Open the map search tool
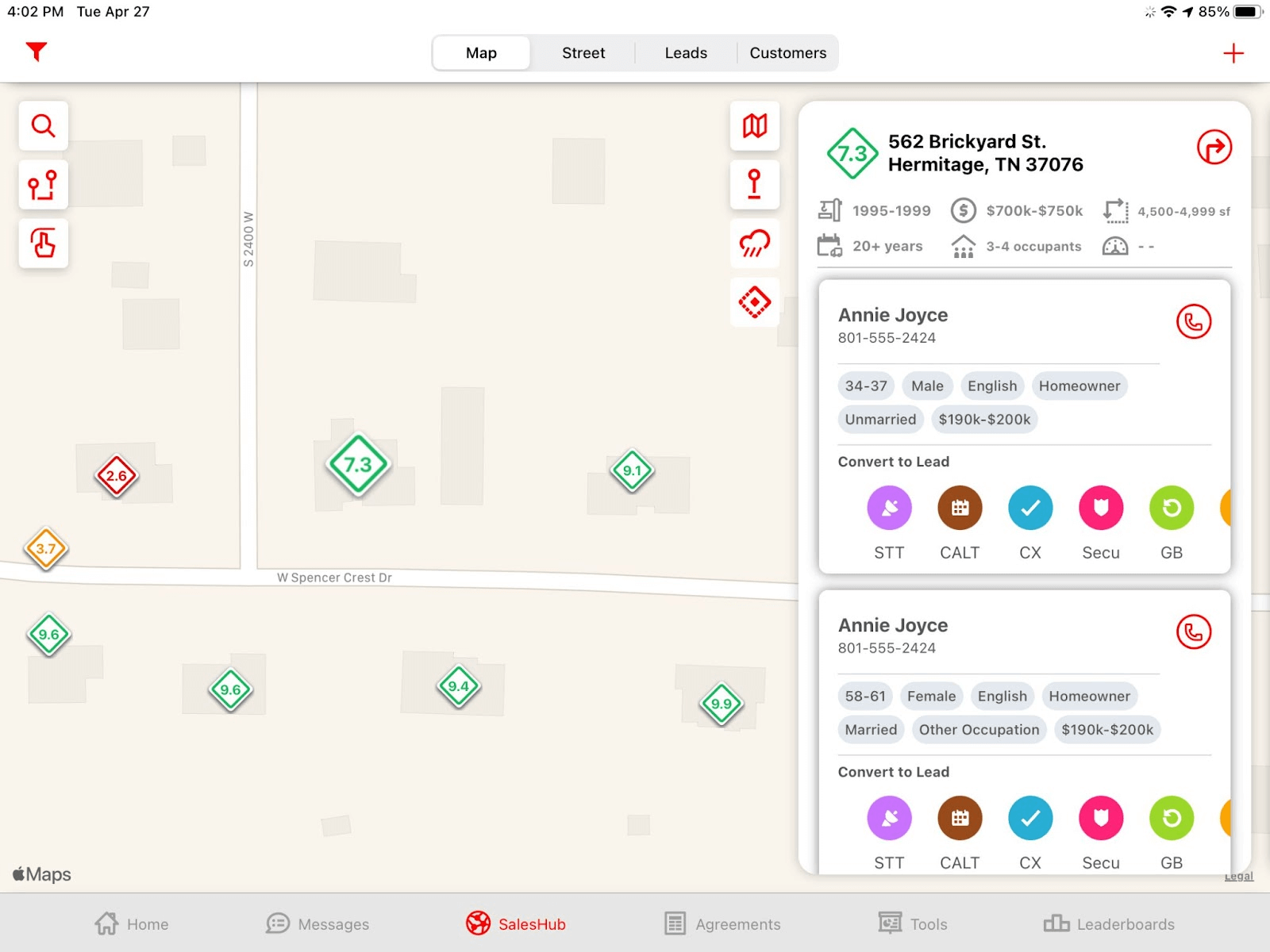The height and width of the screenshot is (952, 1270). coord(43,125)
